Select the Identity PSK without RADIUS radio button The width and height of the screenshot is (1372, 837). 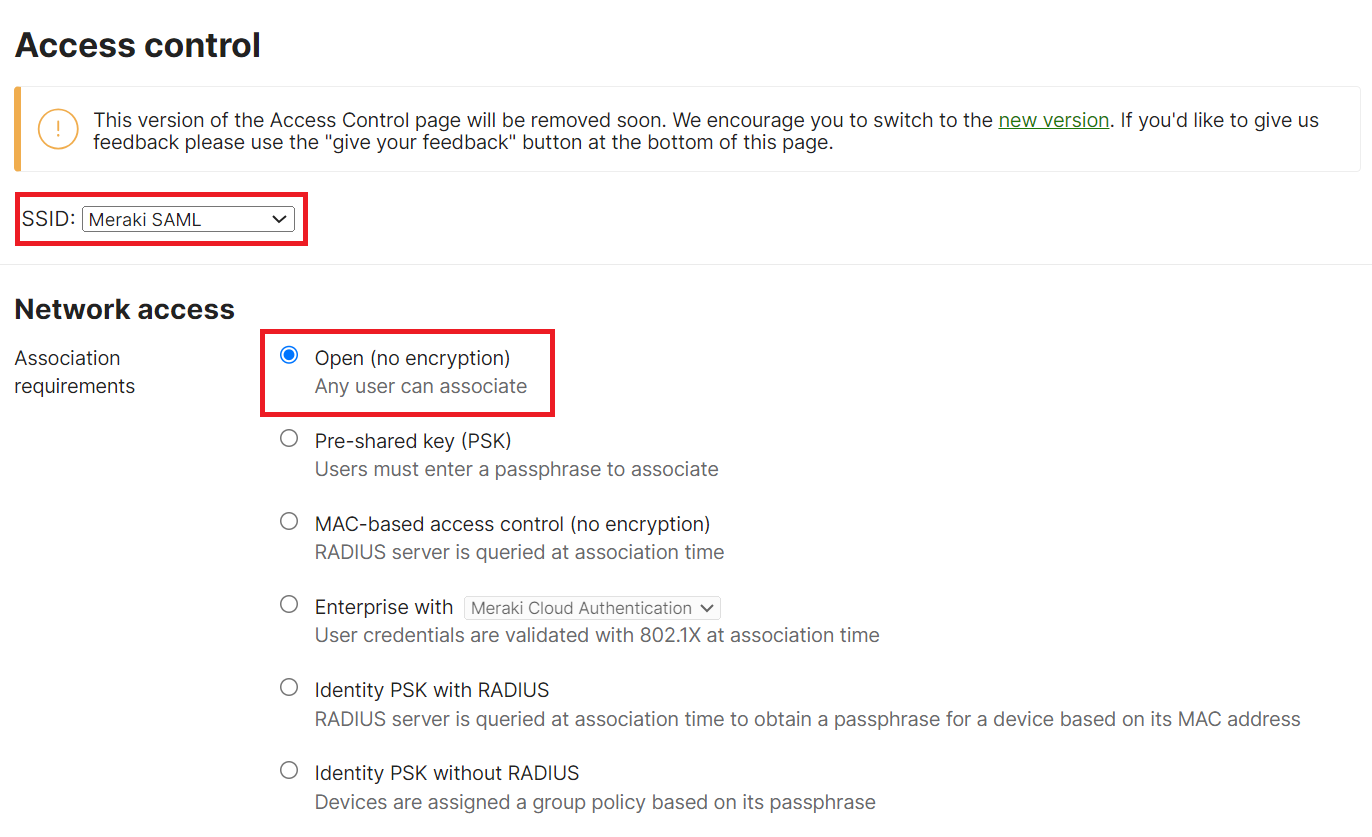point(289,770)
